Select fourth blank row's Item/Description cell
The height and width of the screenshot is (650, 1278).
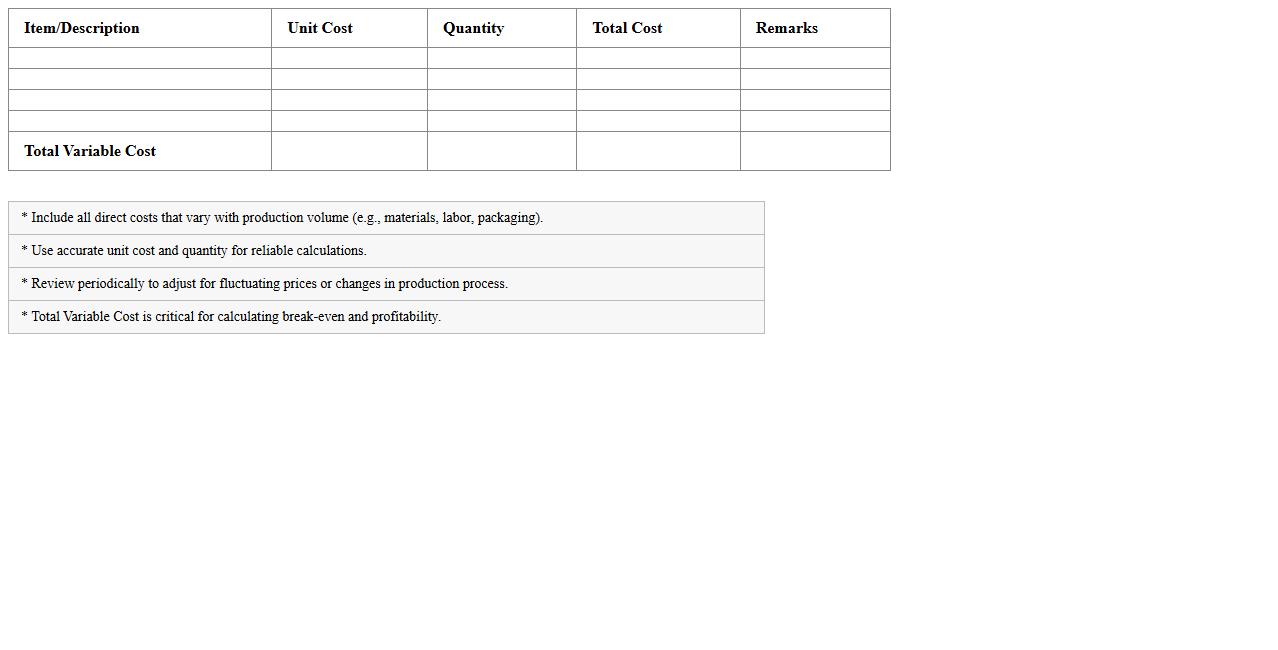click(140, 121)
